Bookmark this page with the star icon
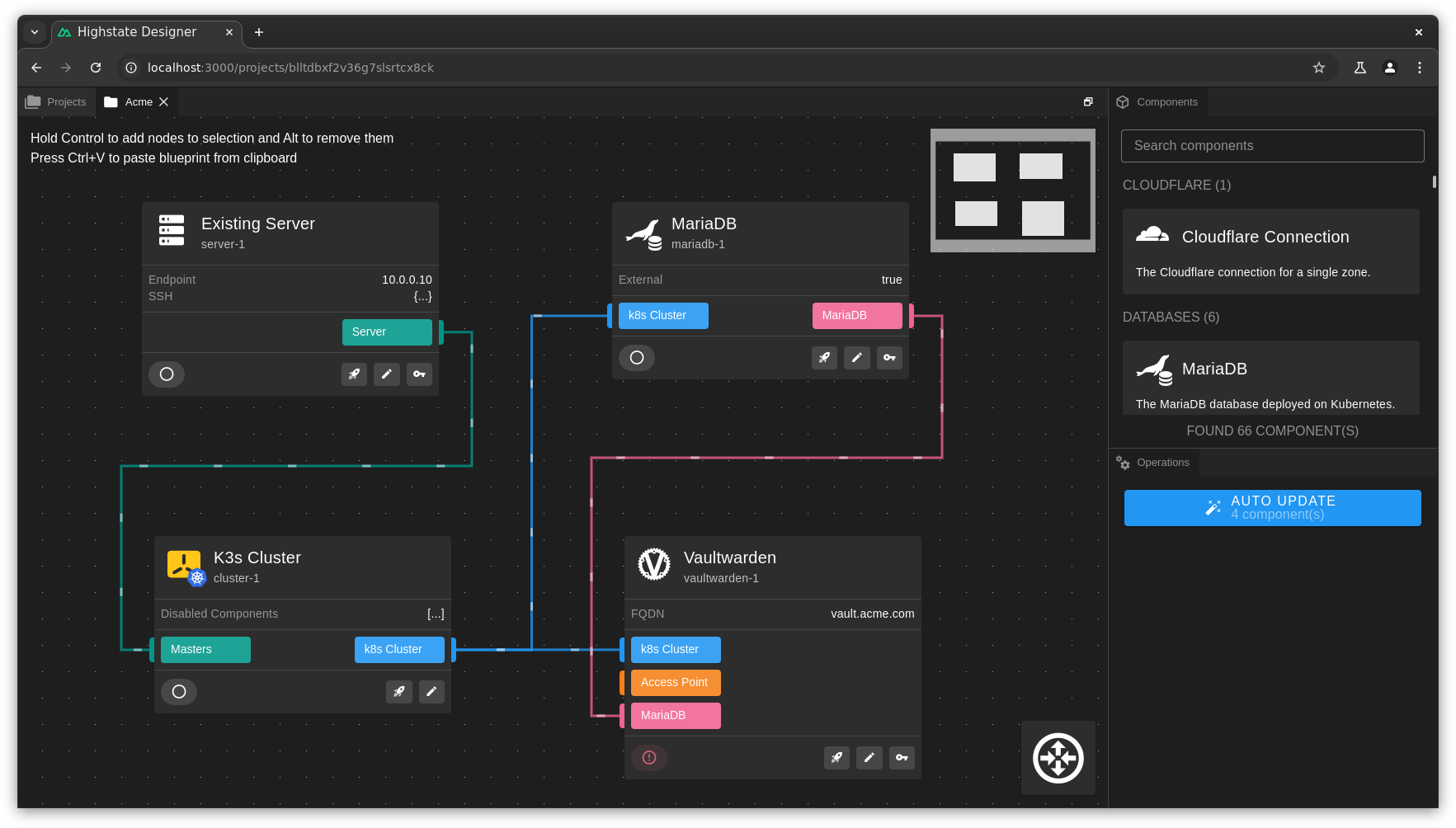Viewport: 1456px width, 828px height. click(1319, 68)
